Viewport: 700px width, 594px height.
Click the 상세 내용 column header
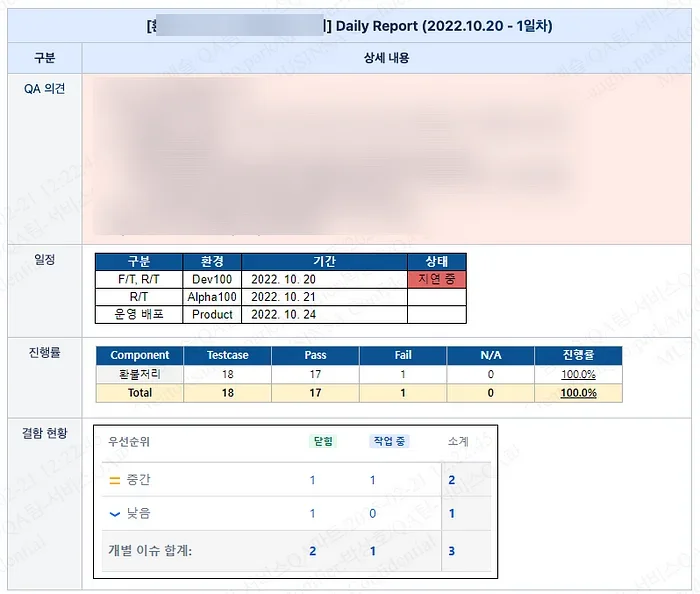(x=386, y=58)
